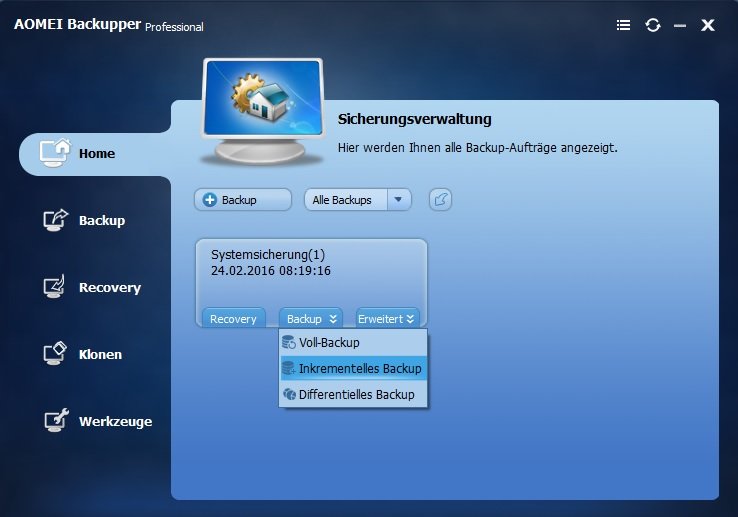Click the Inkrementelles Backup database icon
The image size is (738, 517).
point(289,368)
